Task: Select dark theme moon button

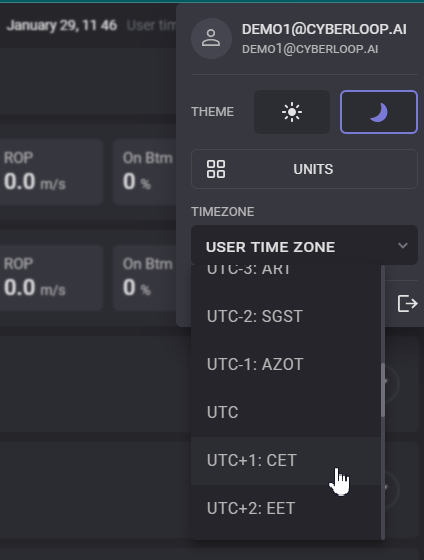Action: [x=379, y=112]
